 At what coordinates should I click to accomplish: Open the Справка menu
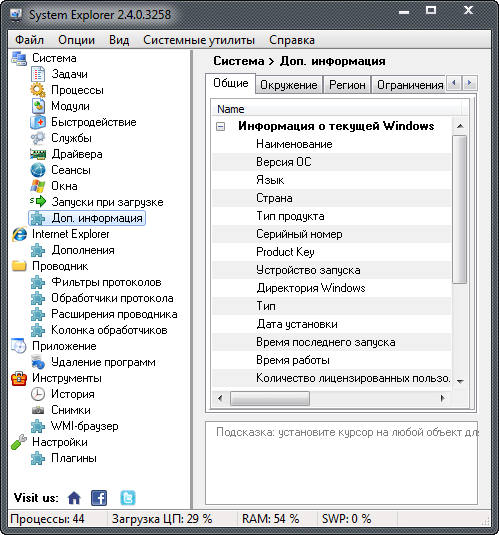click(x=292, y=40)
